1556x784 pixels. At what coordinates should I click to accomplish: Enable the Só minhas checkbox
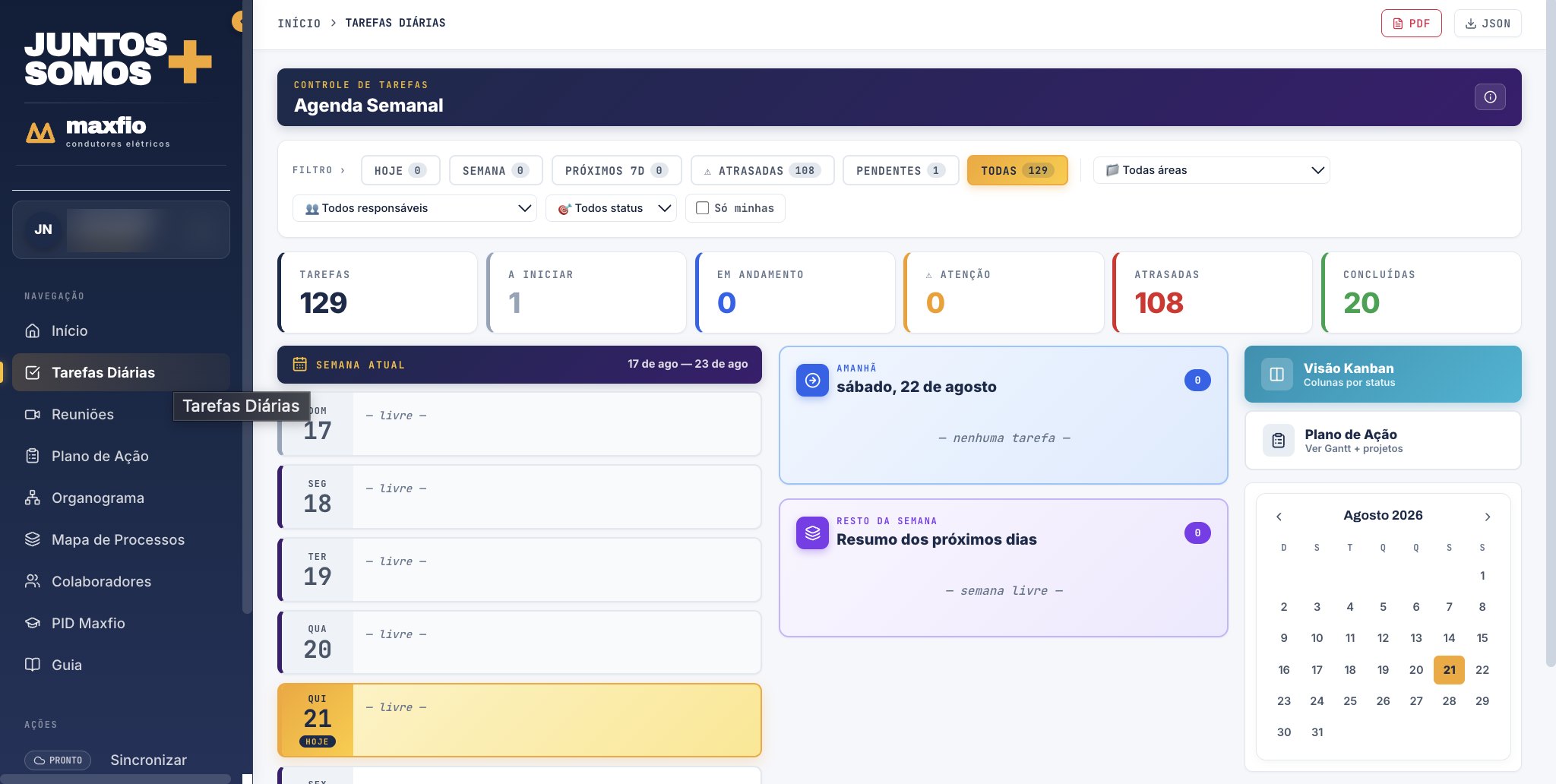click(703, 208)
